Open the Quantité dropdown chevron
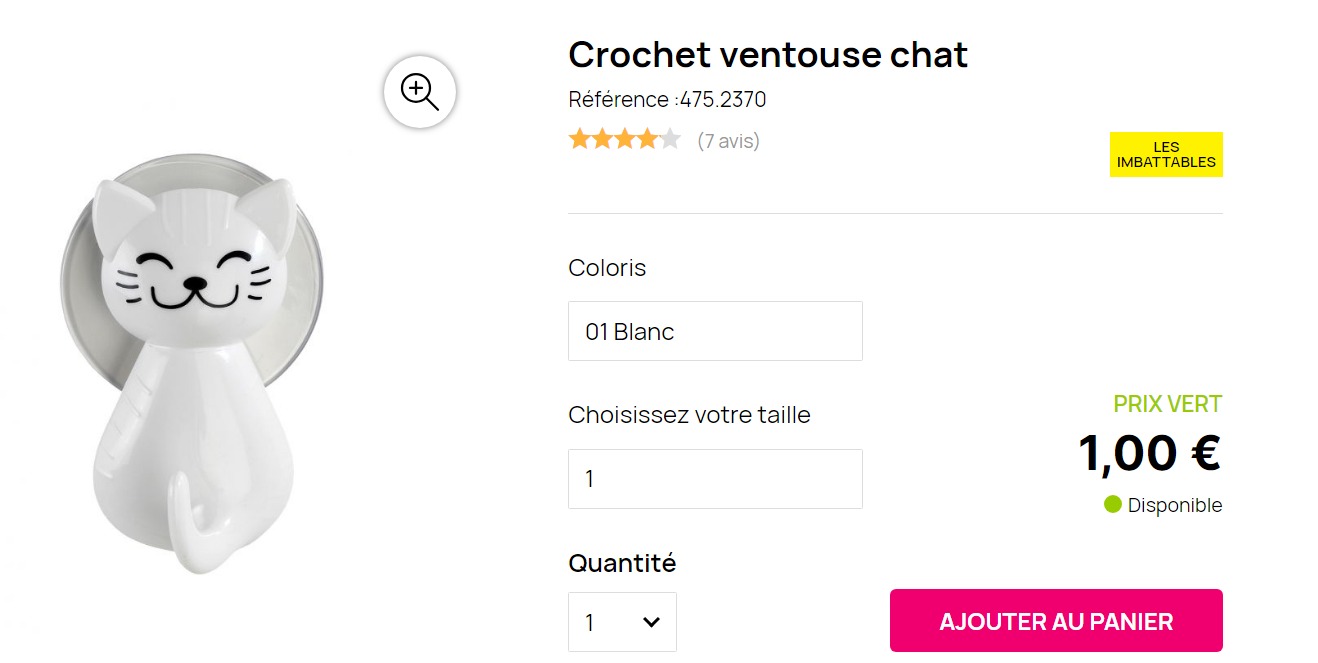Image resolution: width=1318 pixels, height=663 pixels. pyautogui.click(x=651, y=622)
